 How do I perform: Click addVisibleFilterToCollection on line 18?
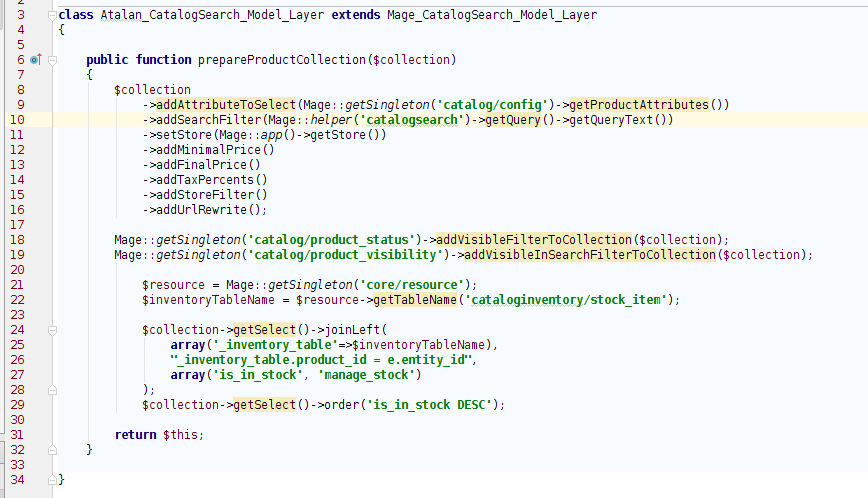click(534, 240)
